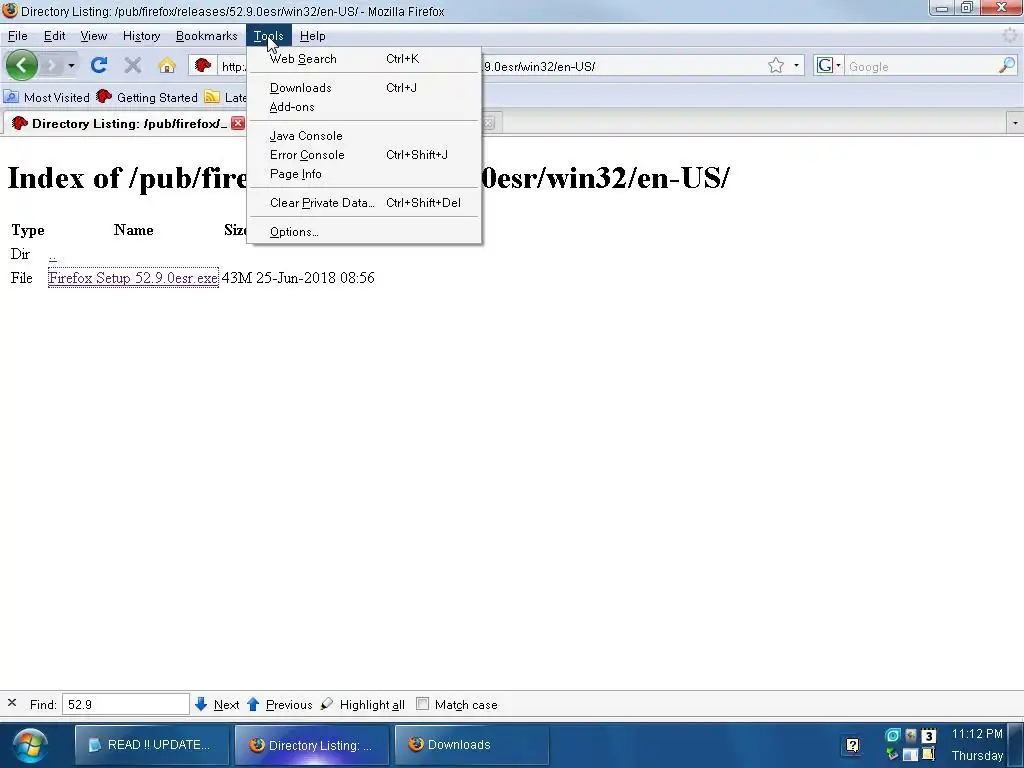Reload the page with the blue Reload icon
The image size is (1024, 768).
(99, 65)
